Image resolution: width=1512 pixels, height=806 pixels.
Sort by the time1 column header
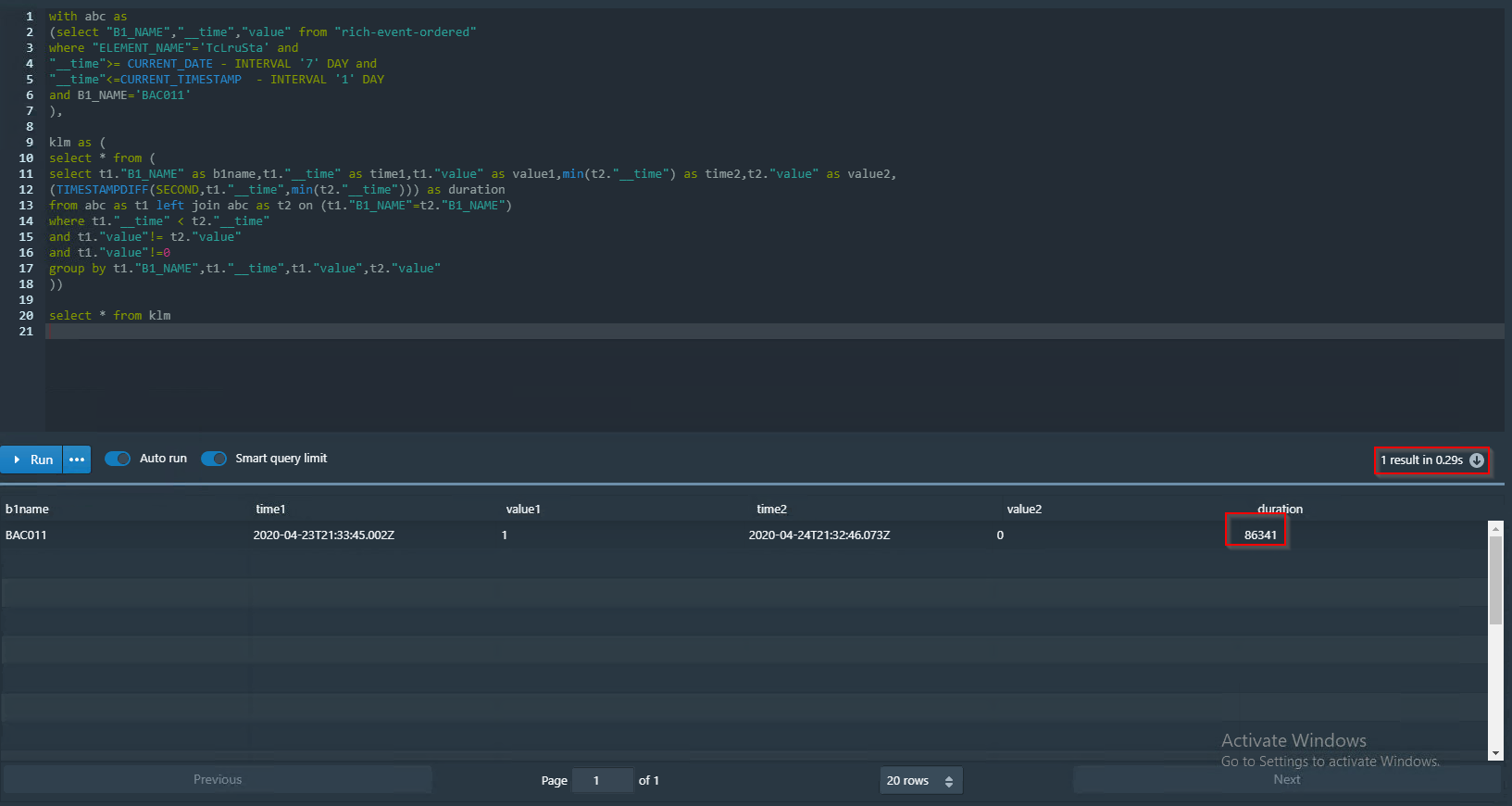pos(270,509)
